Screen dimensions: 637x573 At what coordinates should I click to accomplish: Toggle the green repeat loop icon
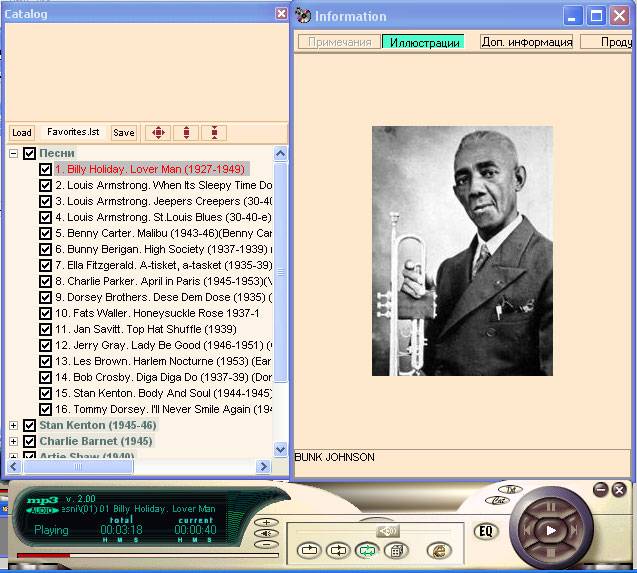tap(367, 551)
